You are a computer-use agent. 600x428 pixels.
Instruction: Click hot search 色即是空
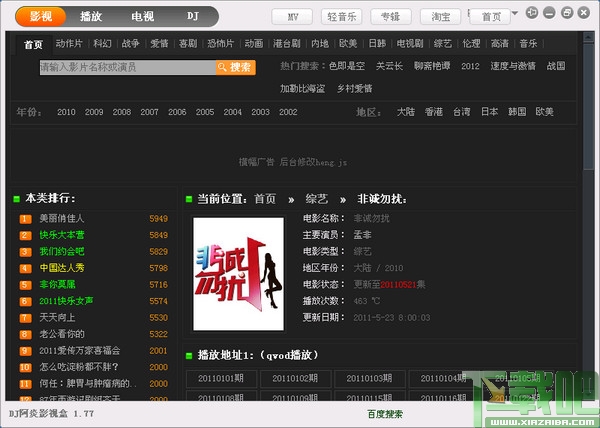coord(347,66)
